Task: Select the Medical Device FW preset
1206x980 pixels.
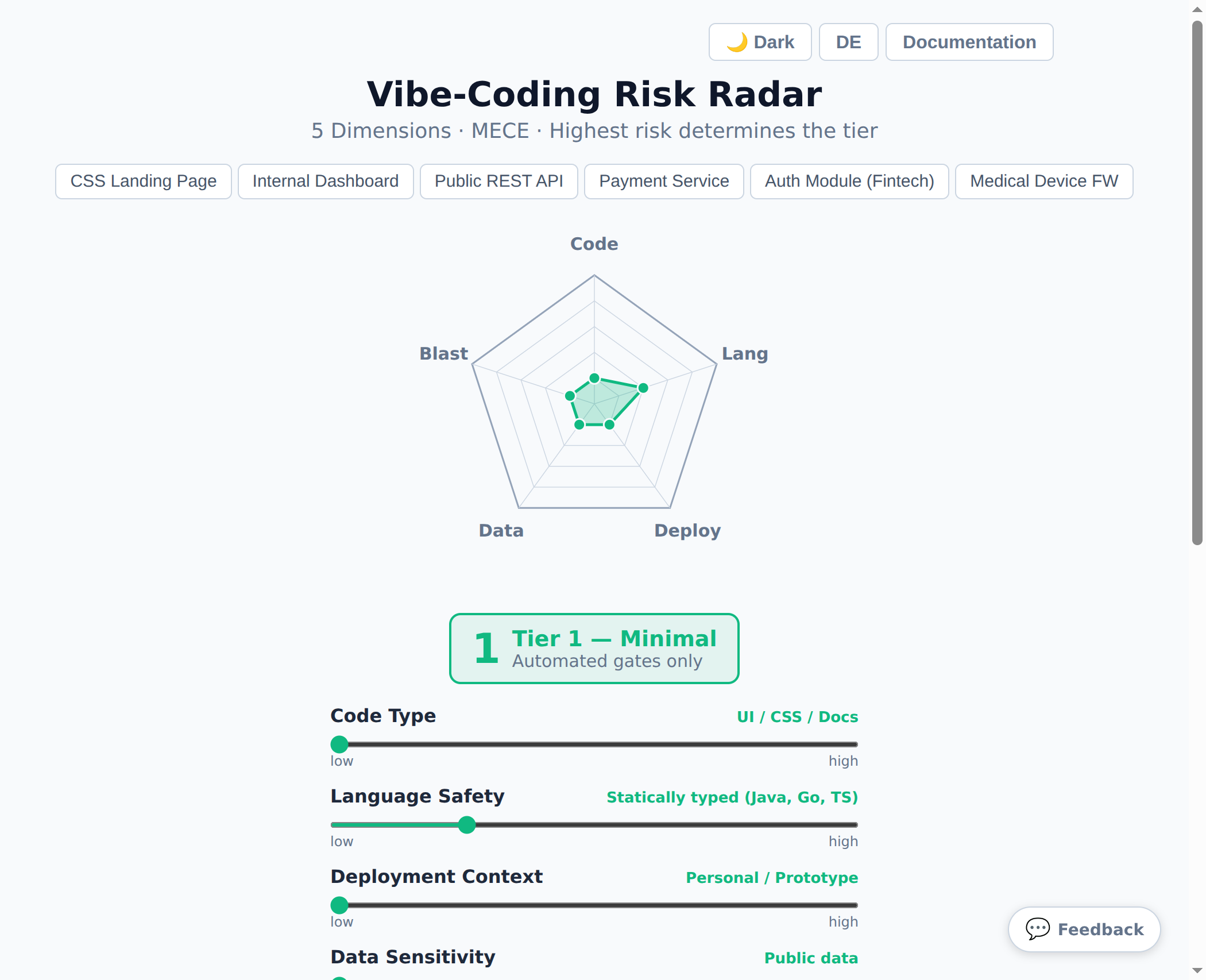Action: (1043, 181)
